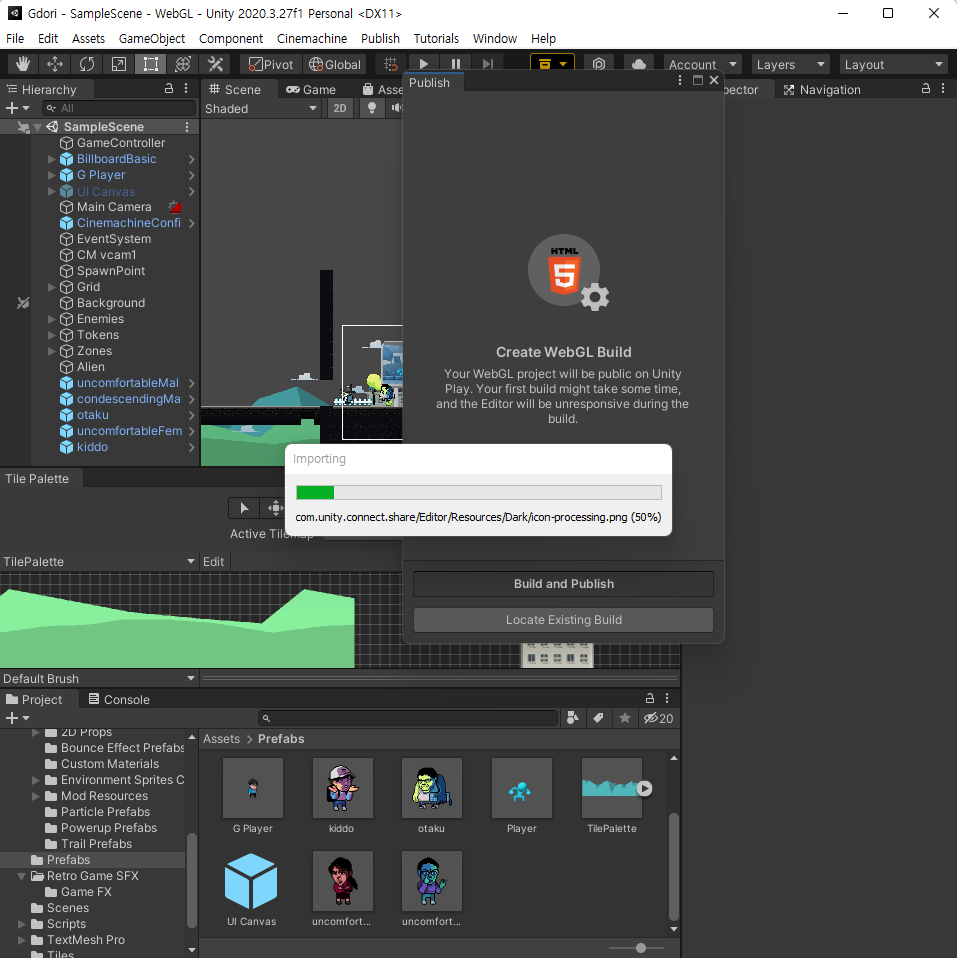Select tile palette Select tool arrow
Screen dimensions: 957x958
coord(244,508)
